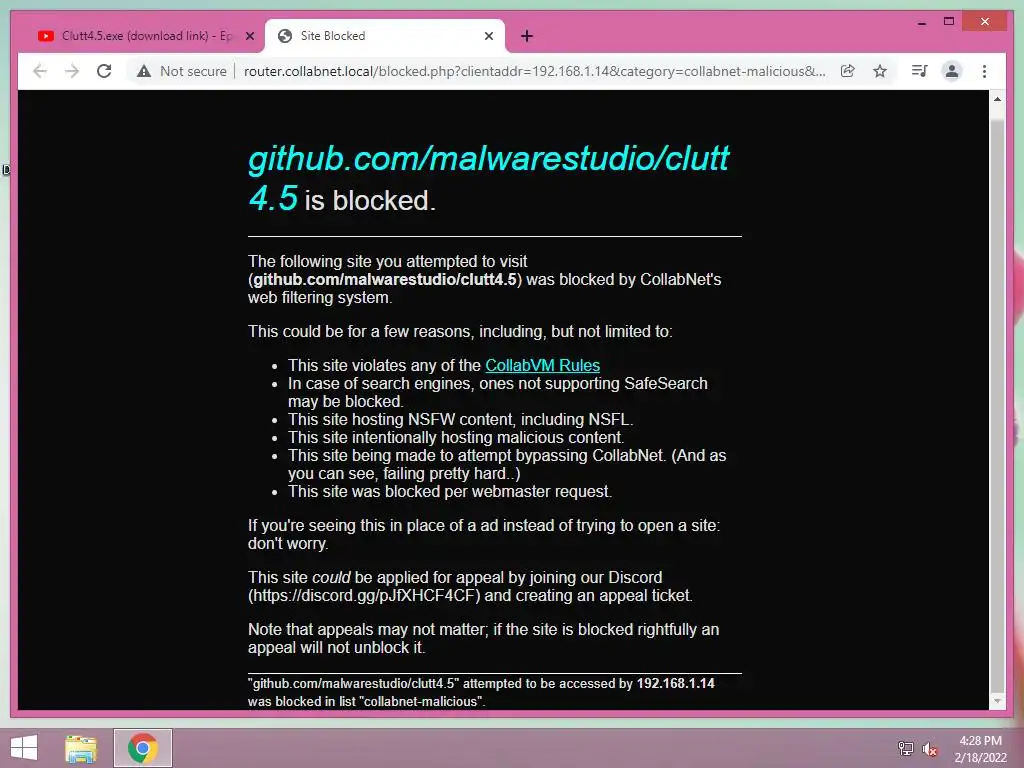Go back to the previous page
1024x768 pixels.
[x=40, y=71]
